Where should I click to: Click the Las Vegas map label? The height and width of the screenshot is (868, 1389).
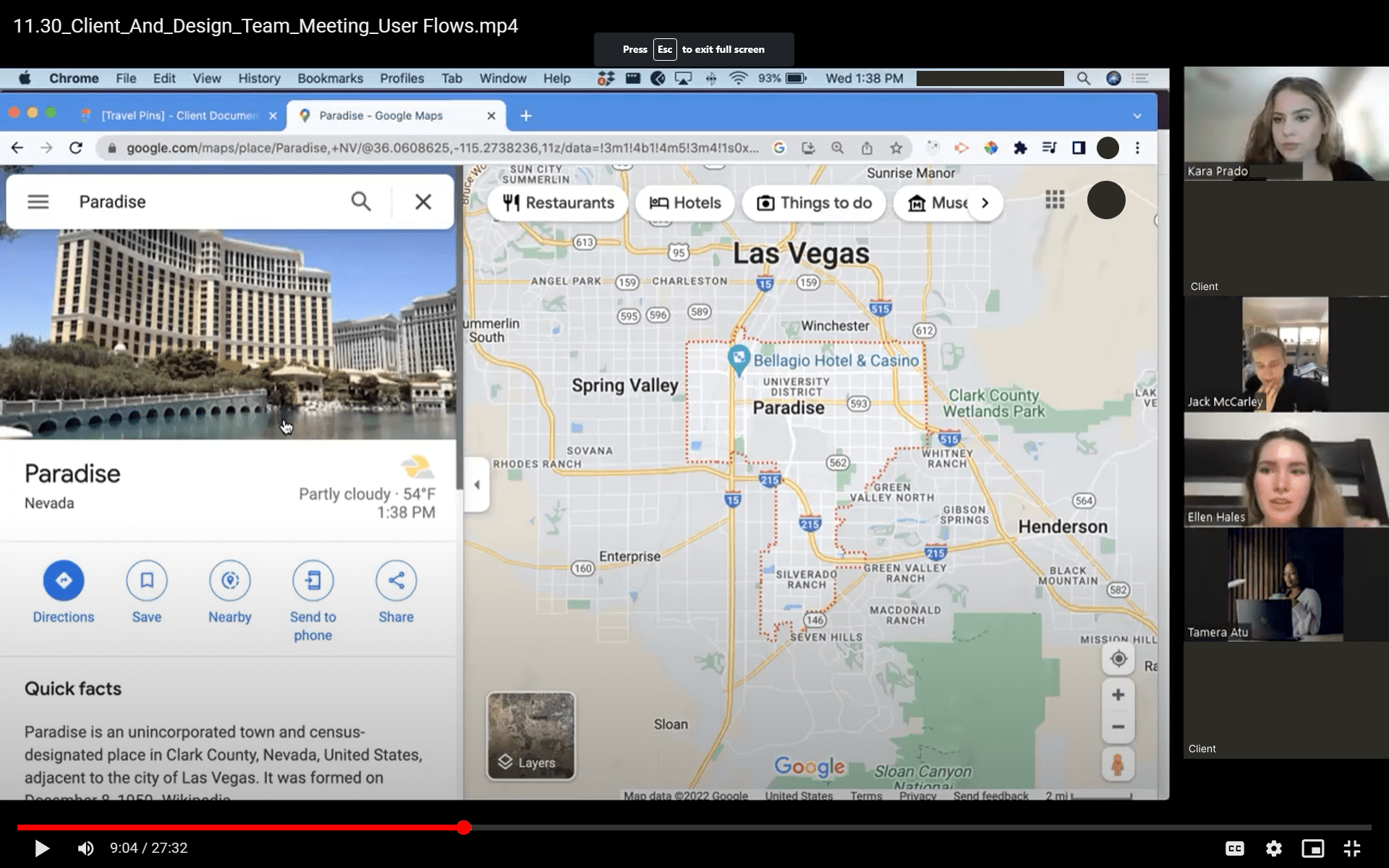pos(801,253)
